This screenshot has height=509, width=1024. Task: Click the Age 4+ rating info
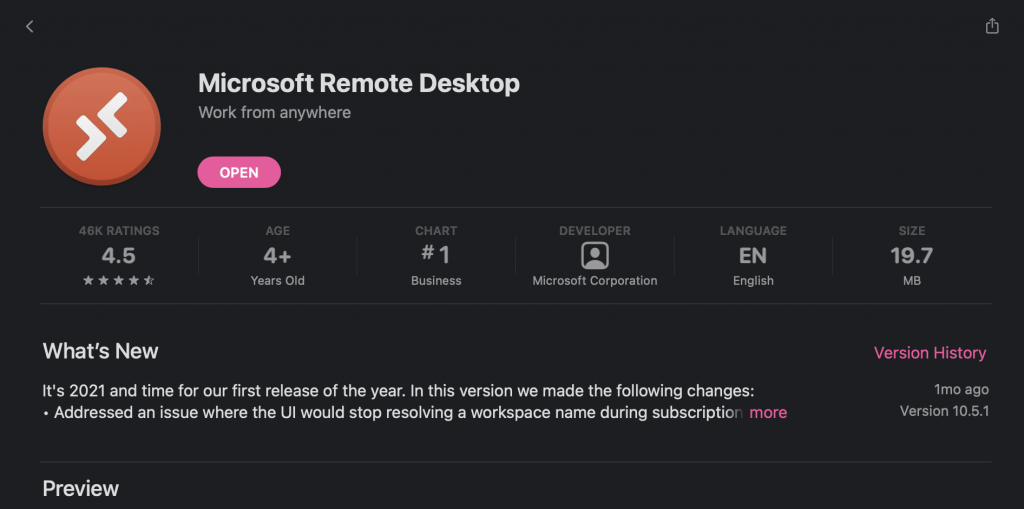coord(277,256)
